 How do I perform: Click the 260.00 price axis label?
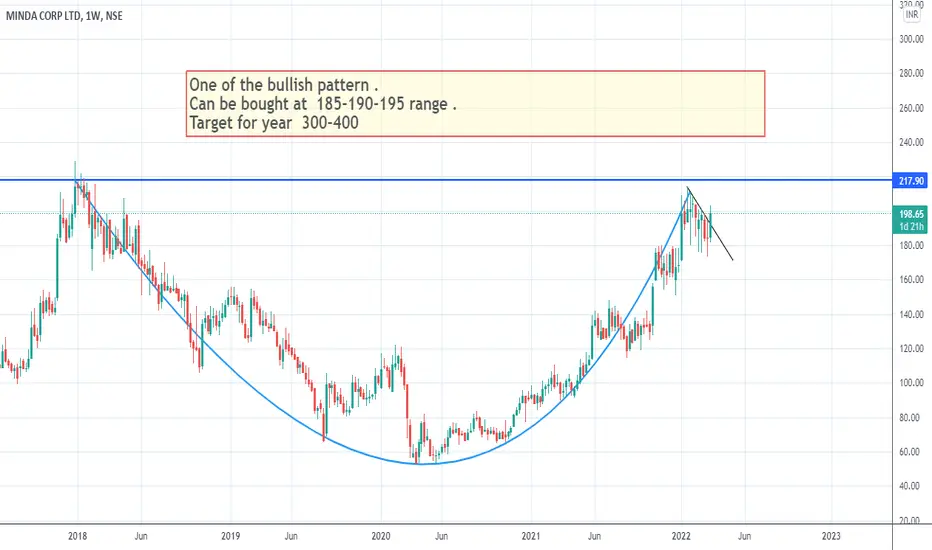tap(912, 108)
